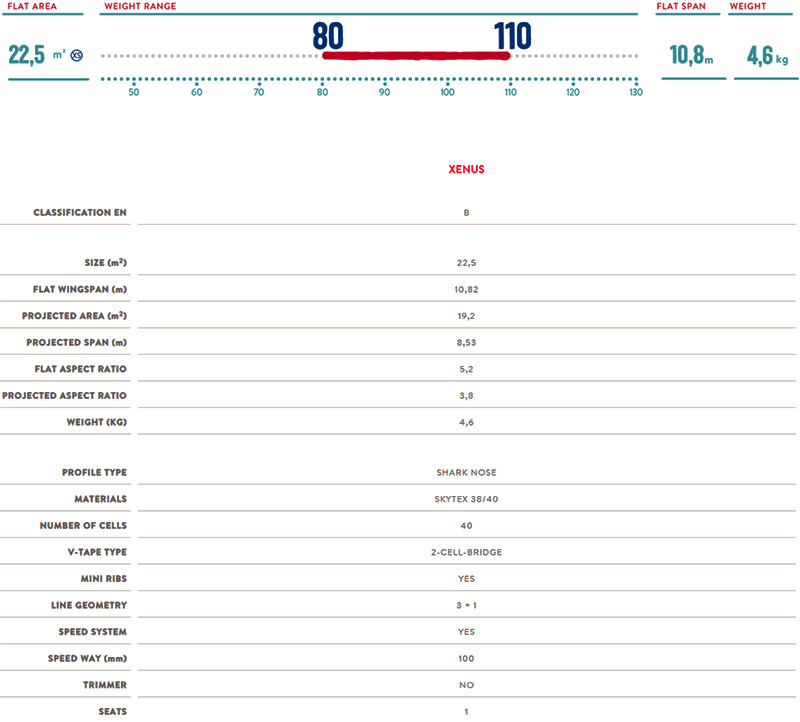Click the number of cells value 40
Image resolution: width=800 pixels, height=722 pixels.
466,526
